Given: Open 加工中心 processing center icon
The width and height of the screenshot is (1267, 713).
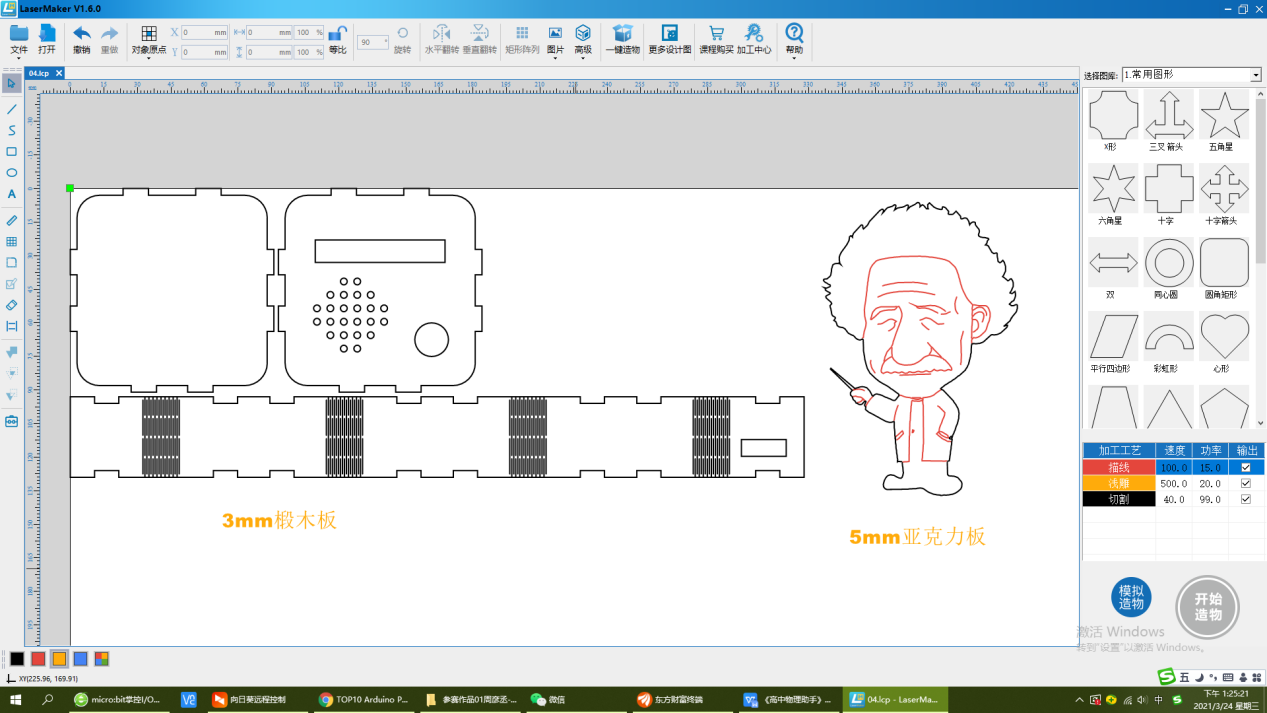Looking at the screenshot, I should (754, 34).
